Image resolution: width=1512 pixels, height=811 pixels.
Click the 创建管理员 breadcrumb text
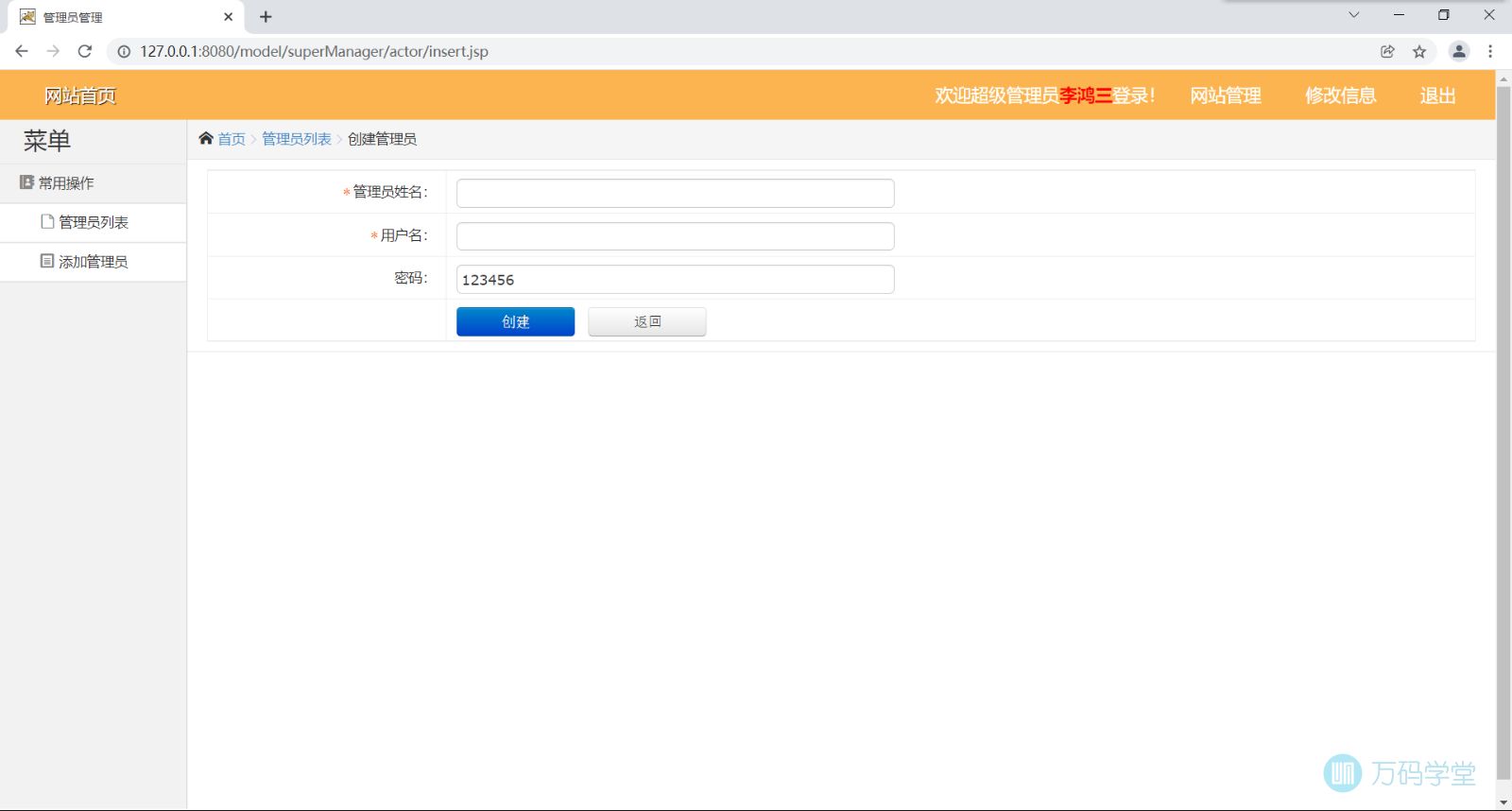[382, 139]
